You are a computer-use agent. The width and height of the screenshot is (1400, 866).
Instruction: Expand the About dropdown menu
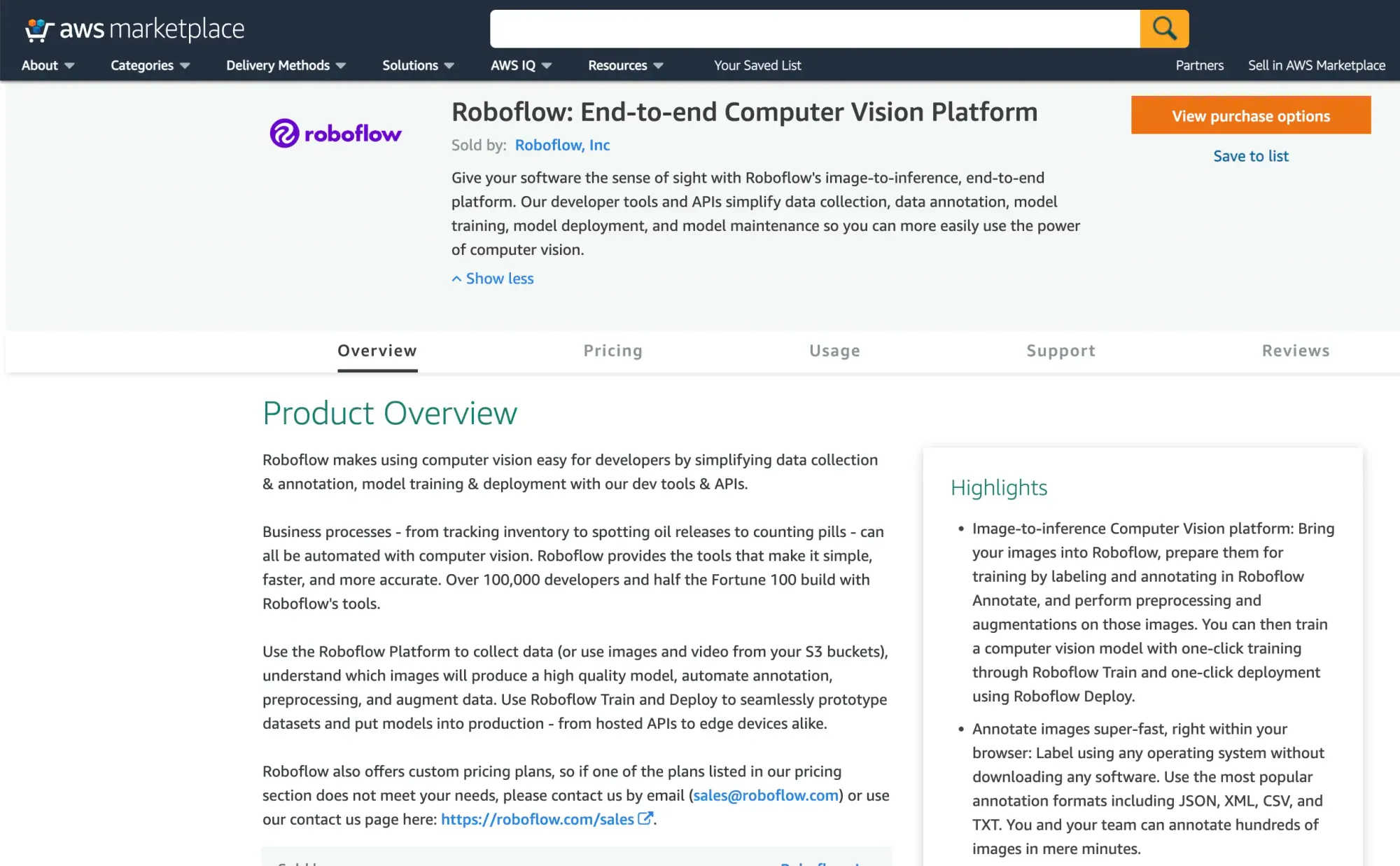tap(48, 65)
